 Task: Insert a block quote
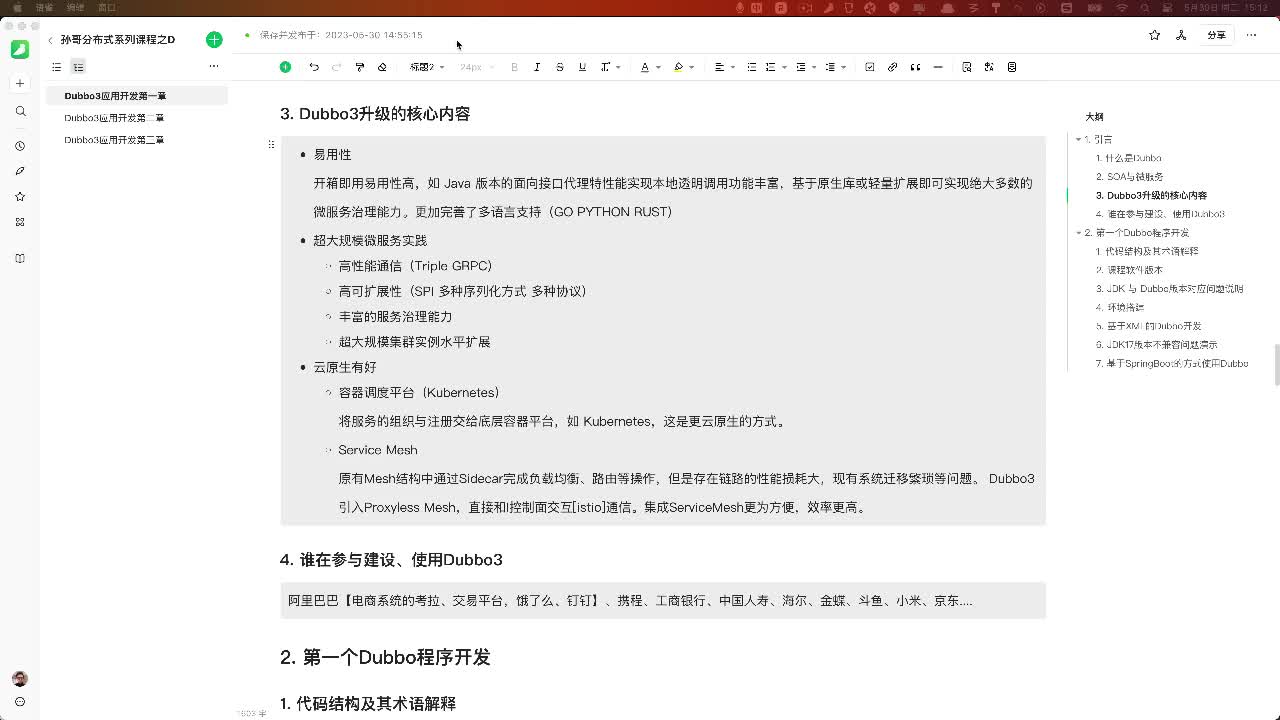tap(915, 67)
